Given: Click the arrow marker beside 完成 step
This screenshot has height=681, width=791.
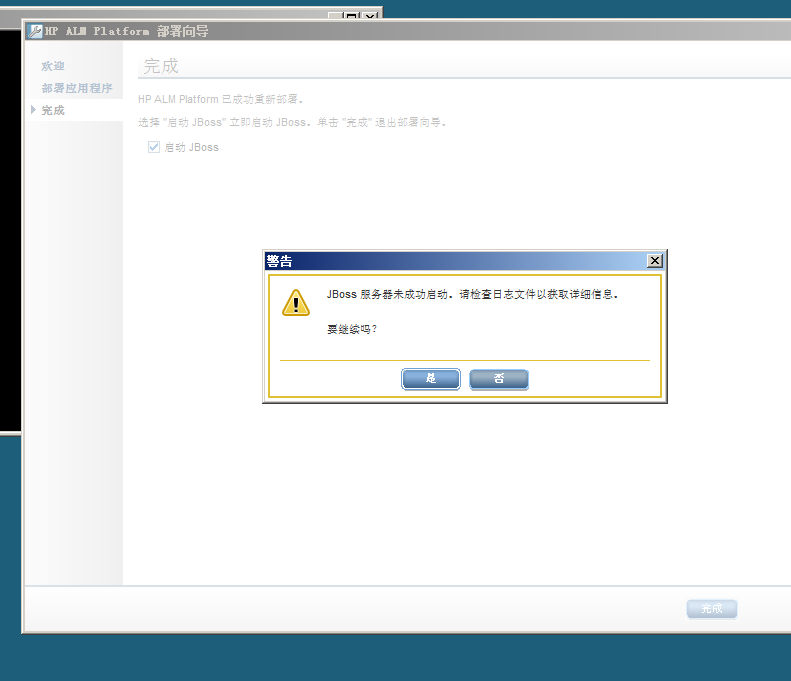Looking at the screenshot, I should pos(33,110).
